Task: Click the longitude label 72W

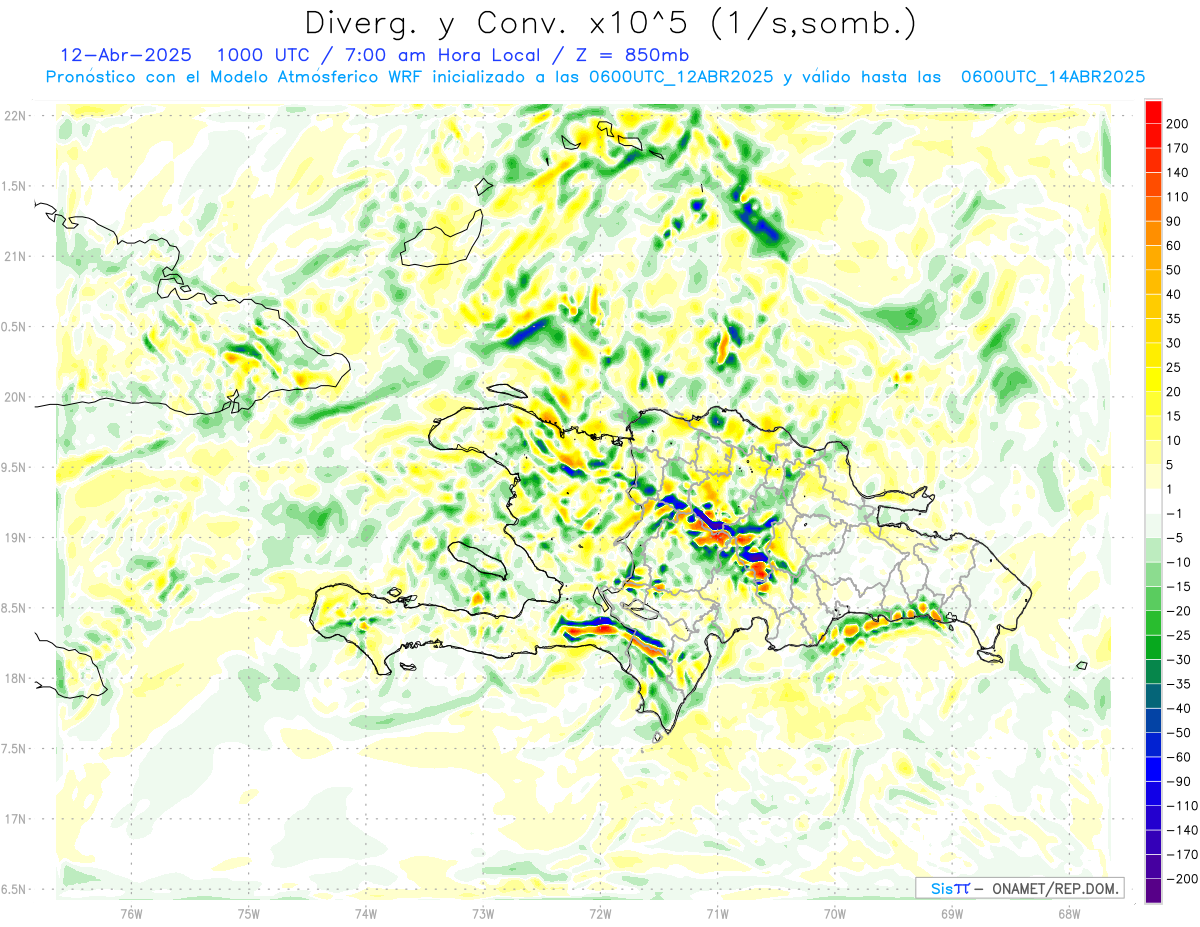Action: click(600, 913)
